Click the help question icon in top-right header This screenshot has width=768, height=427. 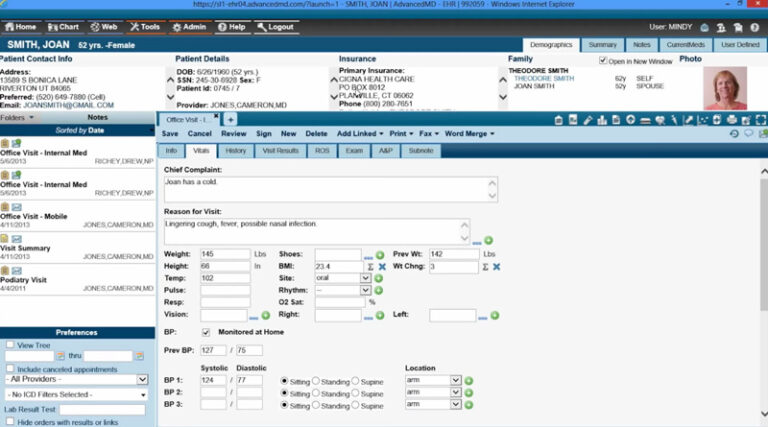755,27
